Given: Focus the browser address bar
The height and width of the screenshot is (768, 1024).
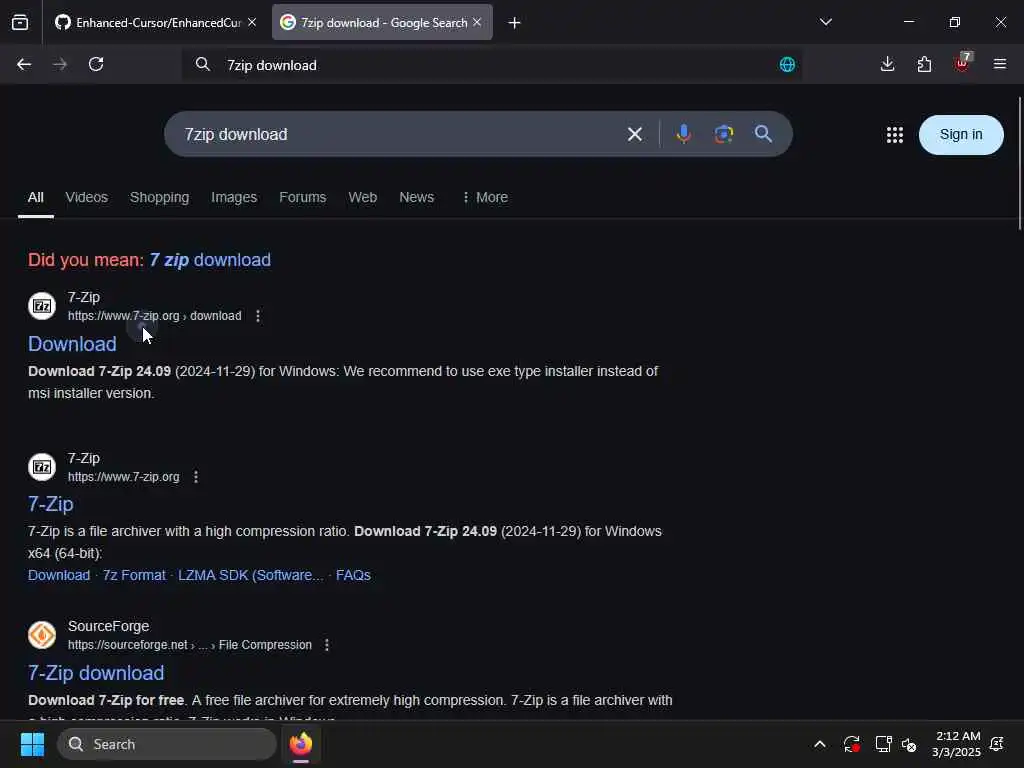Looking at the screenshot, I should (492, 65).
